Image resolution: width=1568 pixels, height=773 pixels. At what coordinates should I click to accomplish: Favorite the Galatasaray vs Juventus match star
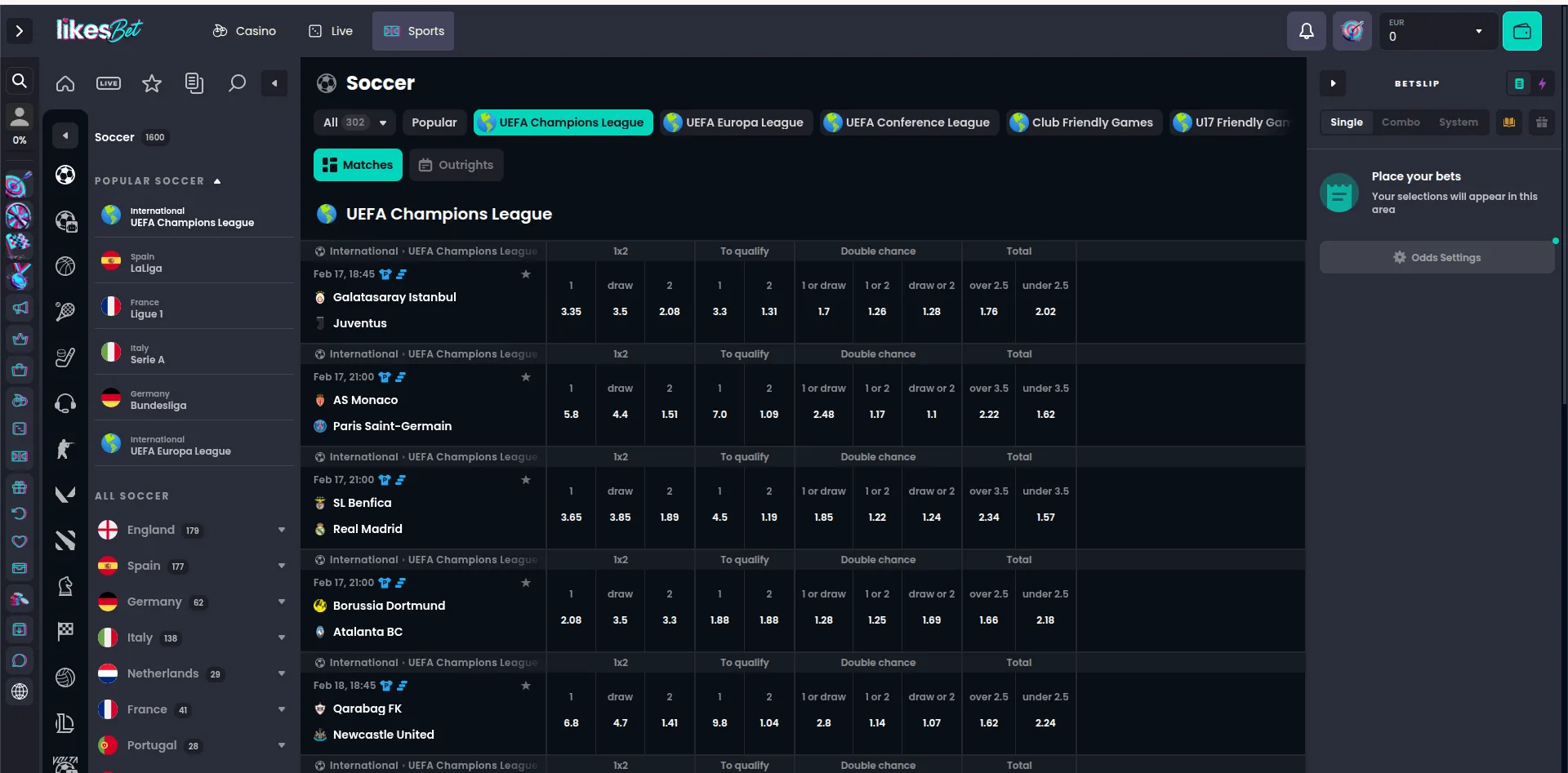(527, 274)
